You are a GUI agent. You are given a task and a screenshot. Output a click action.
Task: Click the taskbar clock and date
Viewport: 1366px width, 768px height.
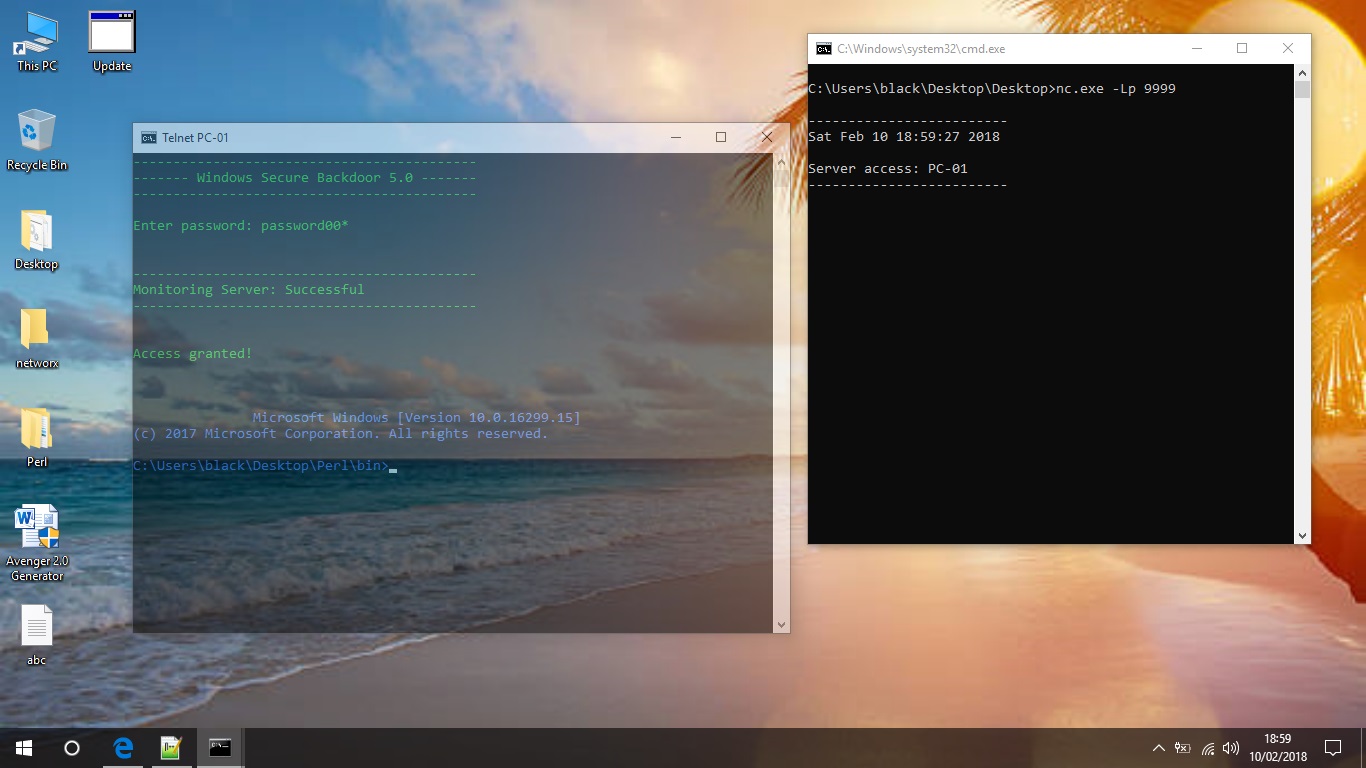click(1278, 748)
